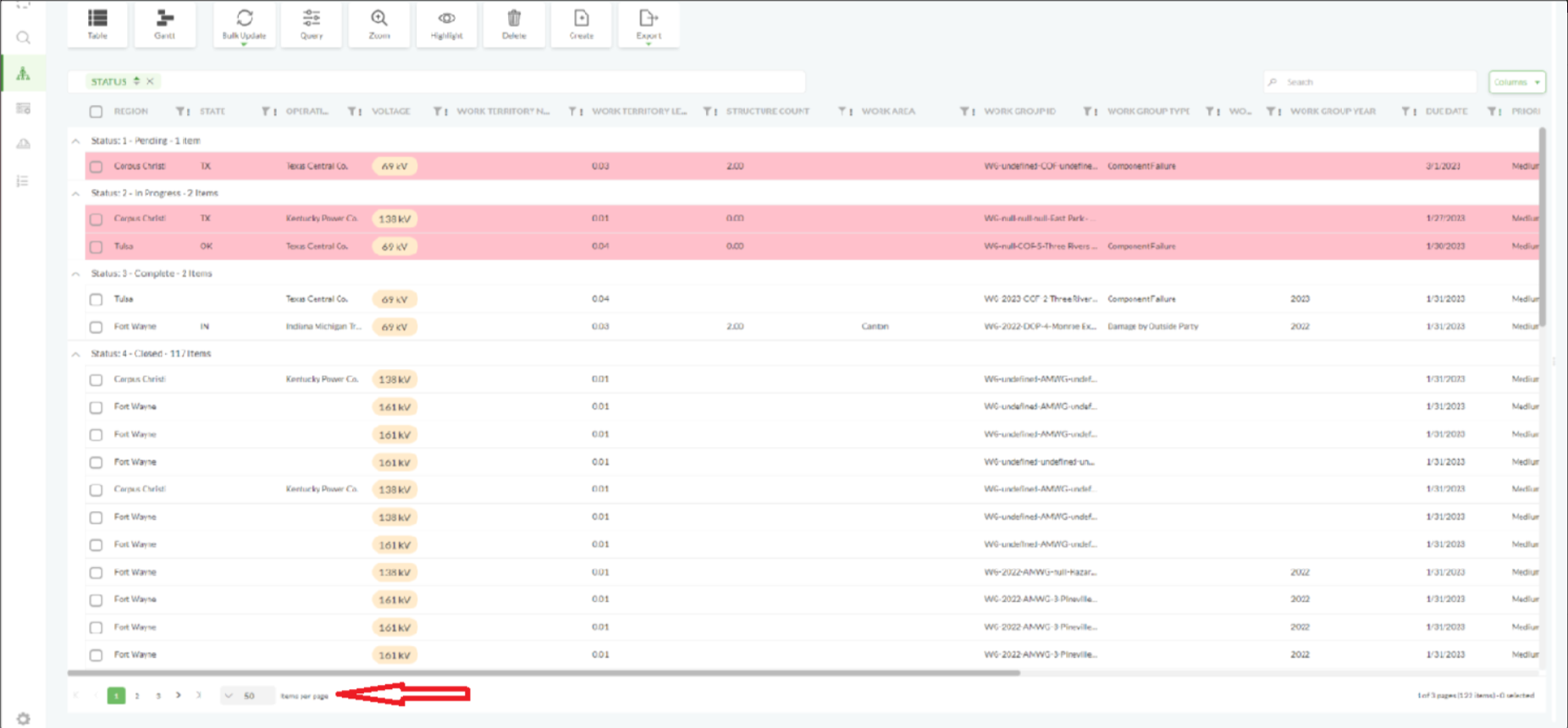Viewport: 1568px width, 728px height.
Task: Go to page 2 of results
Action: point(137,696)
